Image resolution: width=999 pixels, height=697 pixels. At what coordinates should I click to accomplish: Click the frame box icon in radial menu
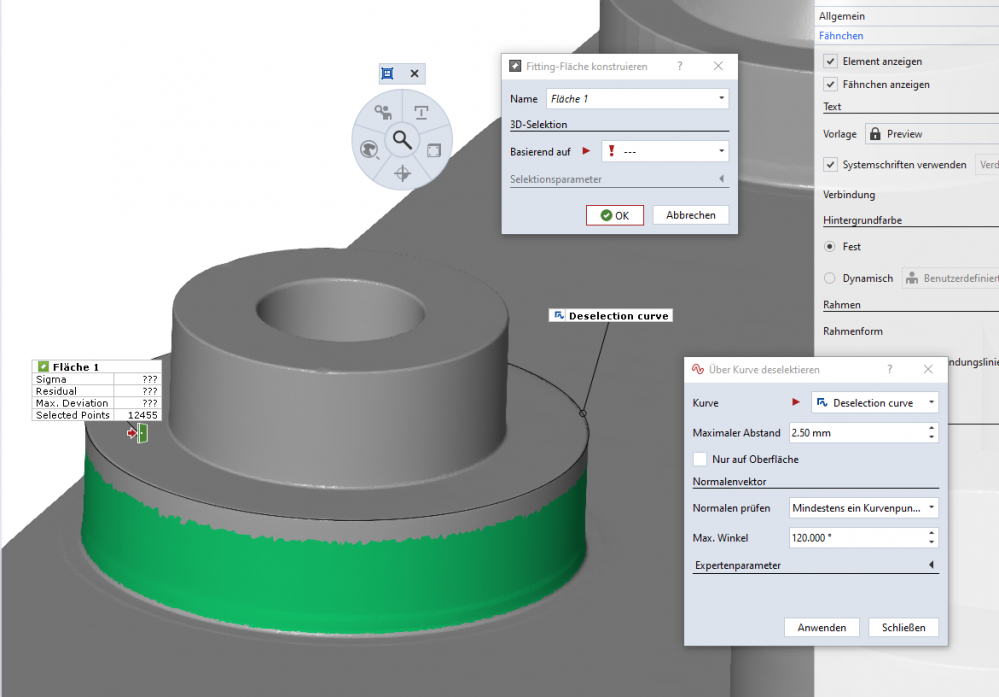click(434, 150)
